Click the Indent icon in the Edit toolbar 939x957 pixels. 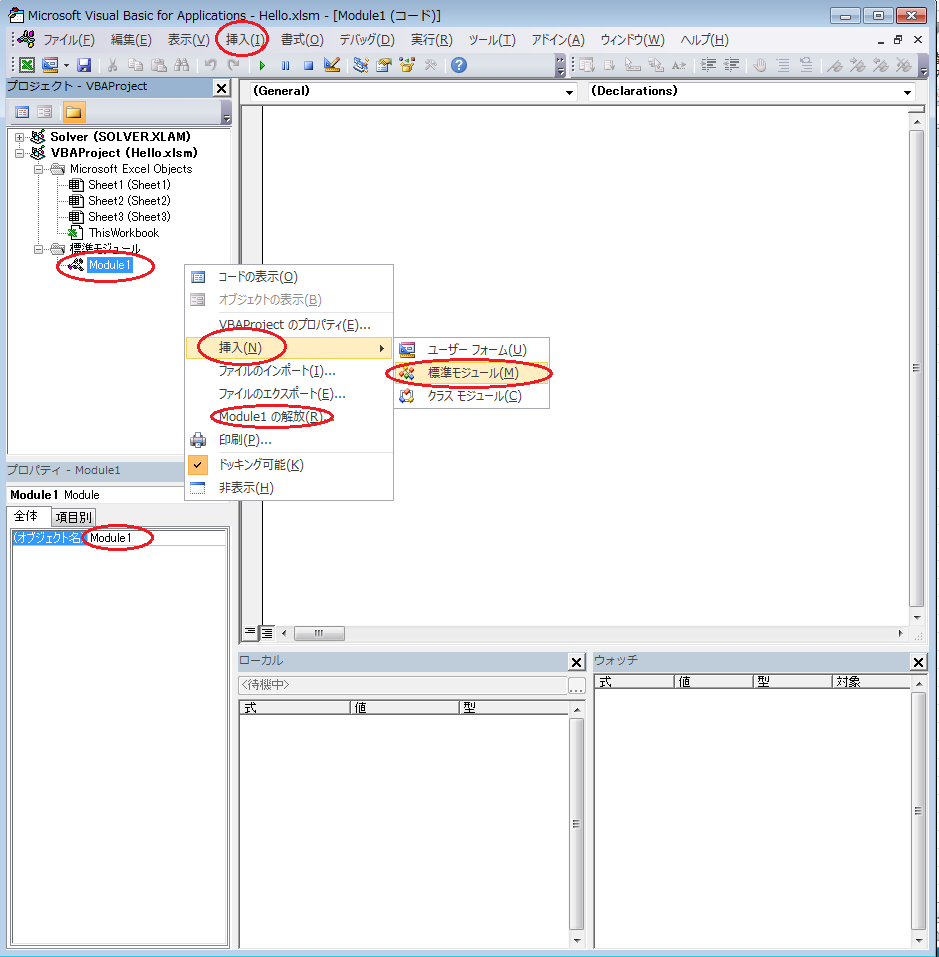coord(708,65)
